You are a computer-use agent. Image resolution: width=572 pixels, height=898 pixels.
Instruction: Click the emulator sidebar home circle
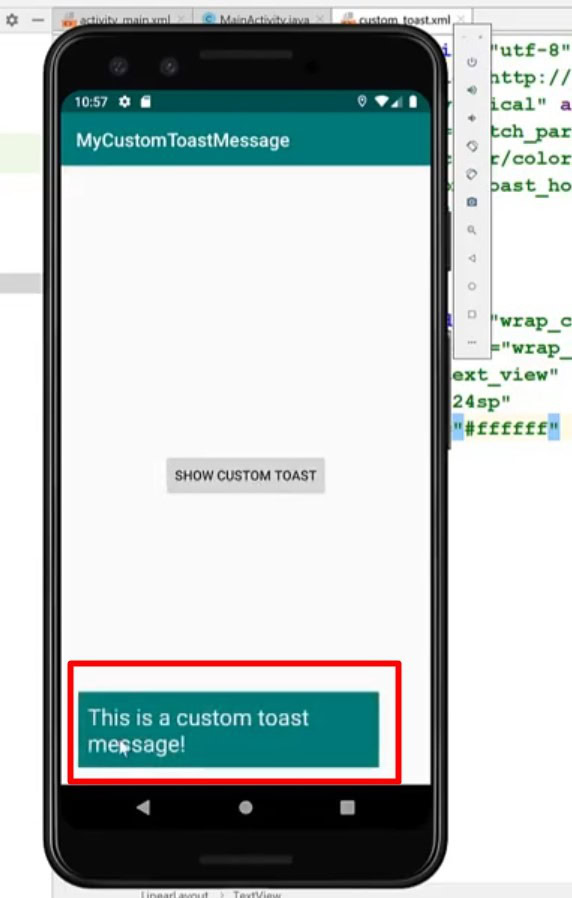(472, 286)
